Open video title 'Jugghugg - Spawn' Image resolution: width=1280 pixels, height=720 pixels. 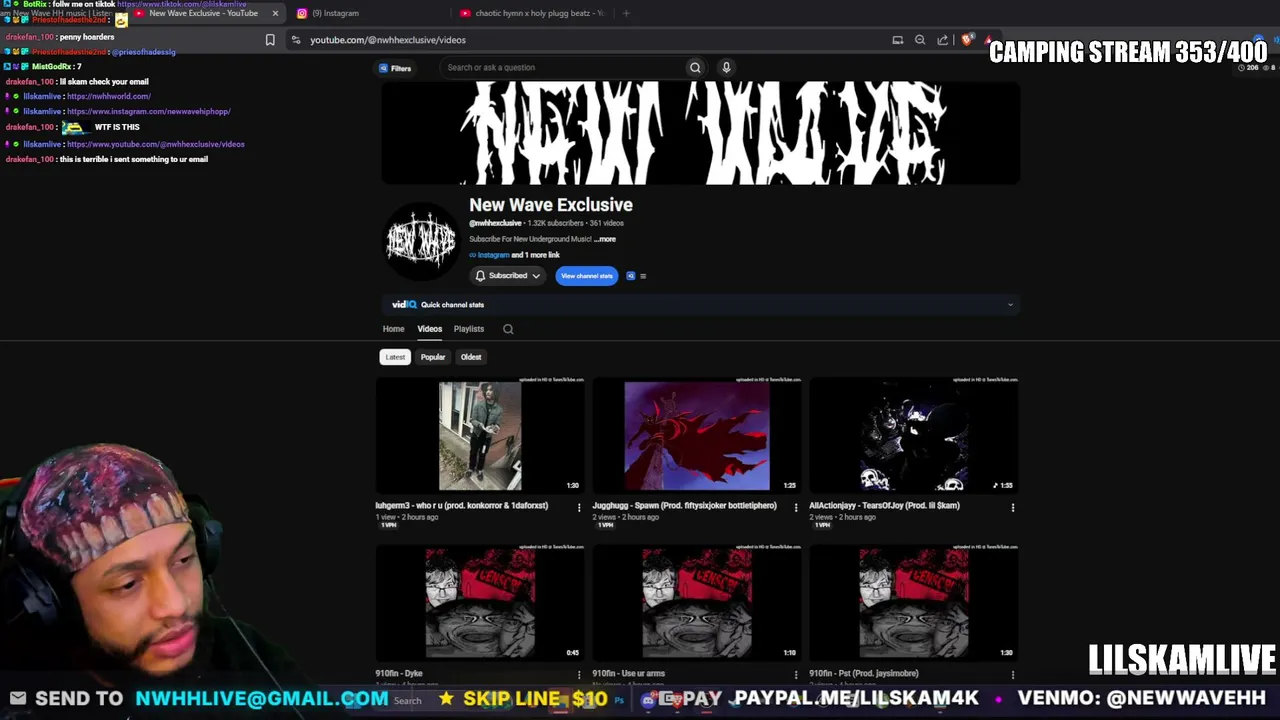click(685, 506)
